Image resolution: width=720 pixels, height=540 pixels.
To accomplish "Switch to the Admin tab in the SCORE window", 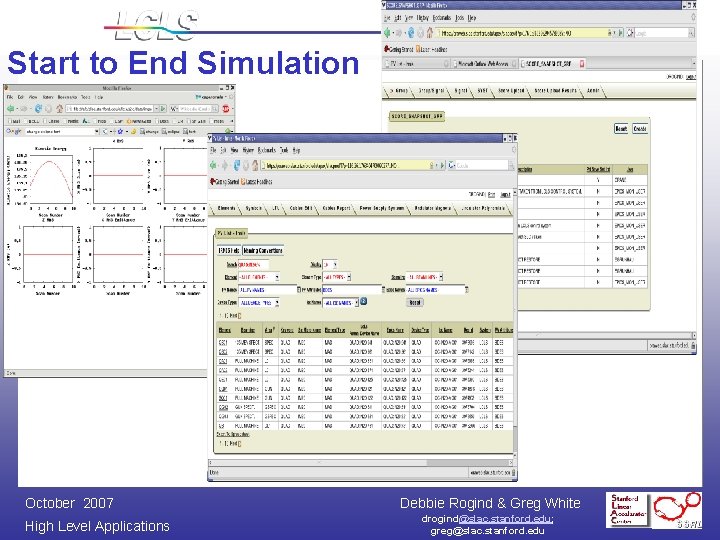I will 593,91.
